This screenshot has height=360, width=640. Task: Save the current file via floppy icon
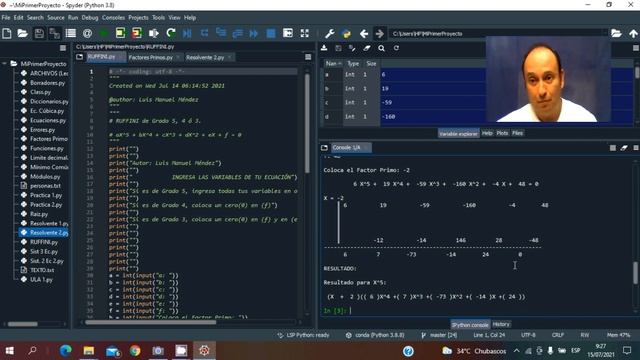point(39,33)
